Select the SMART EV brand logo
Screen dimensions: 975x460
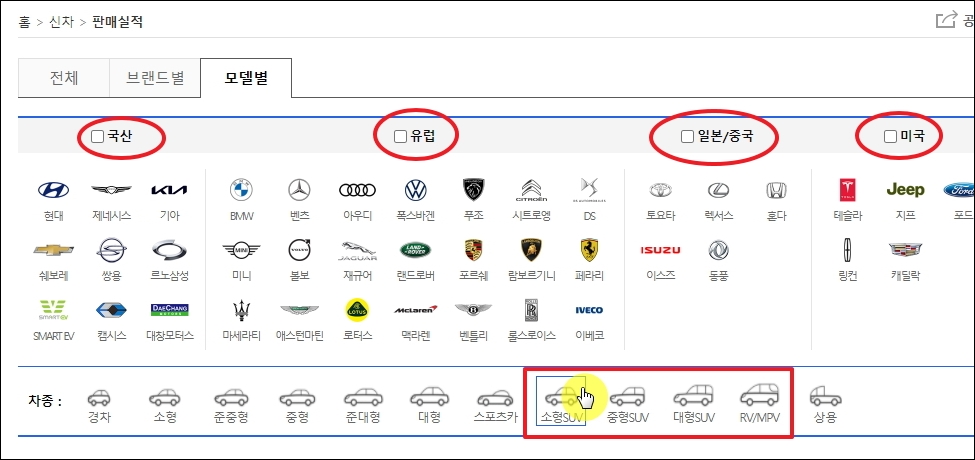point(53,310)
